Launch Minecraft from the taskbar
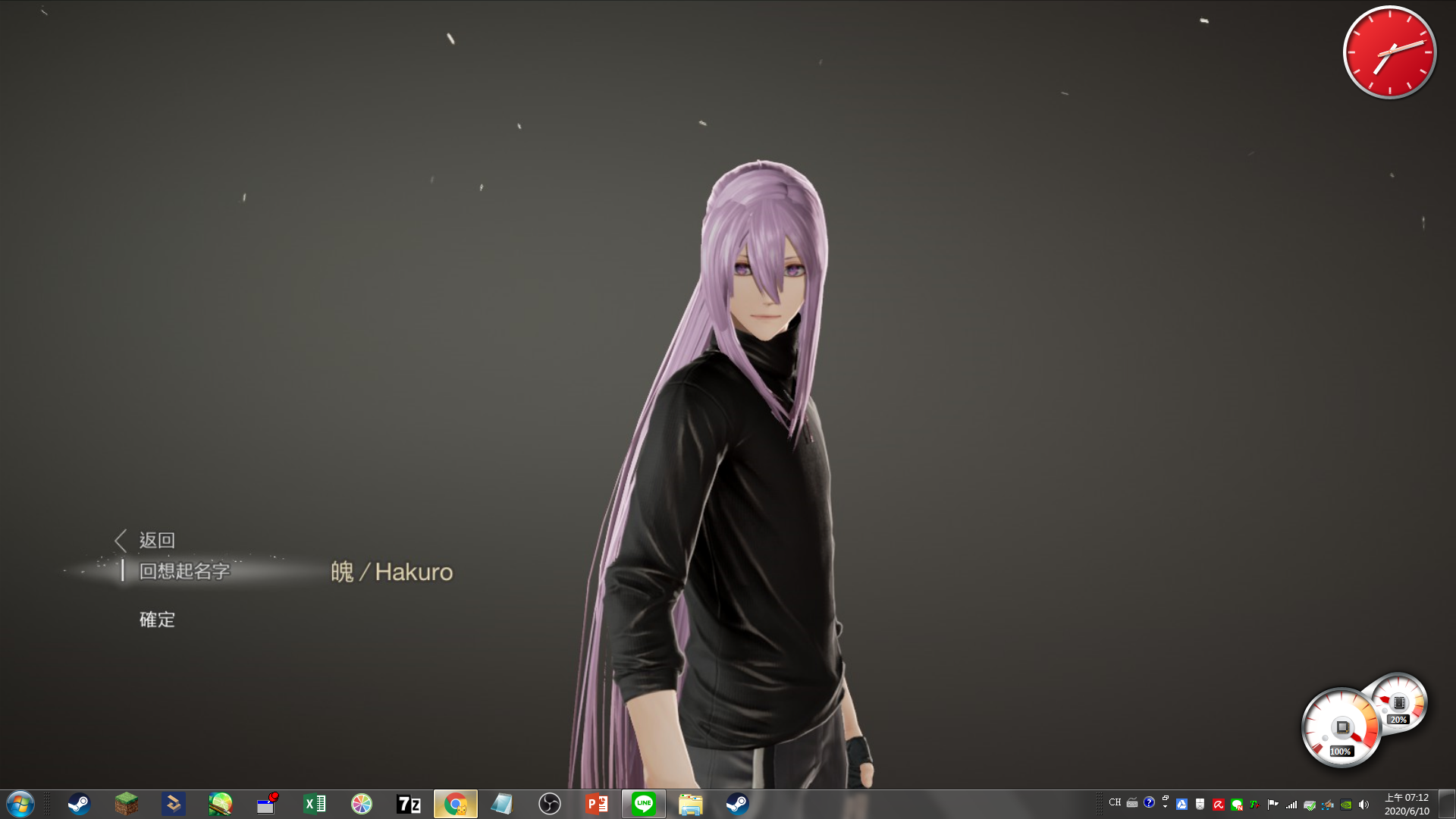 pyautogui.click(x=126, y=804)
